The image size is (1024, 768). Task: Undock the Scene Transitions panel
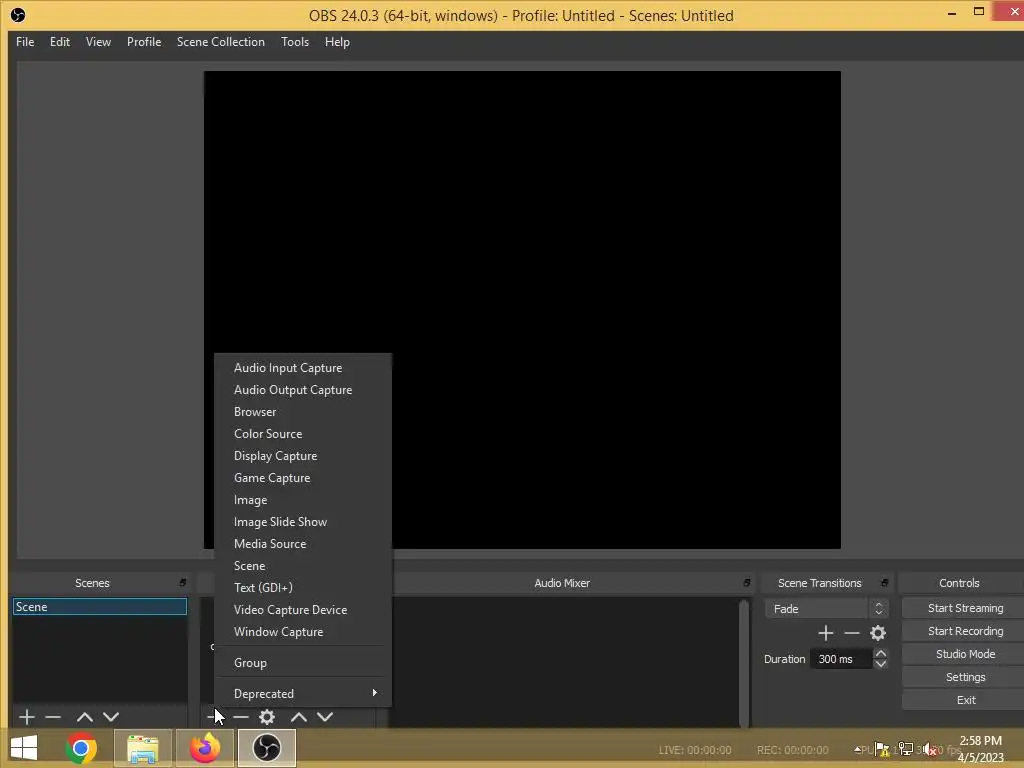coord(884,583)
